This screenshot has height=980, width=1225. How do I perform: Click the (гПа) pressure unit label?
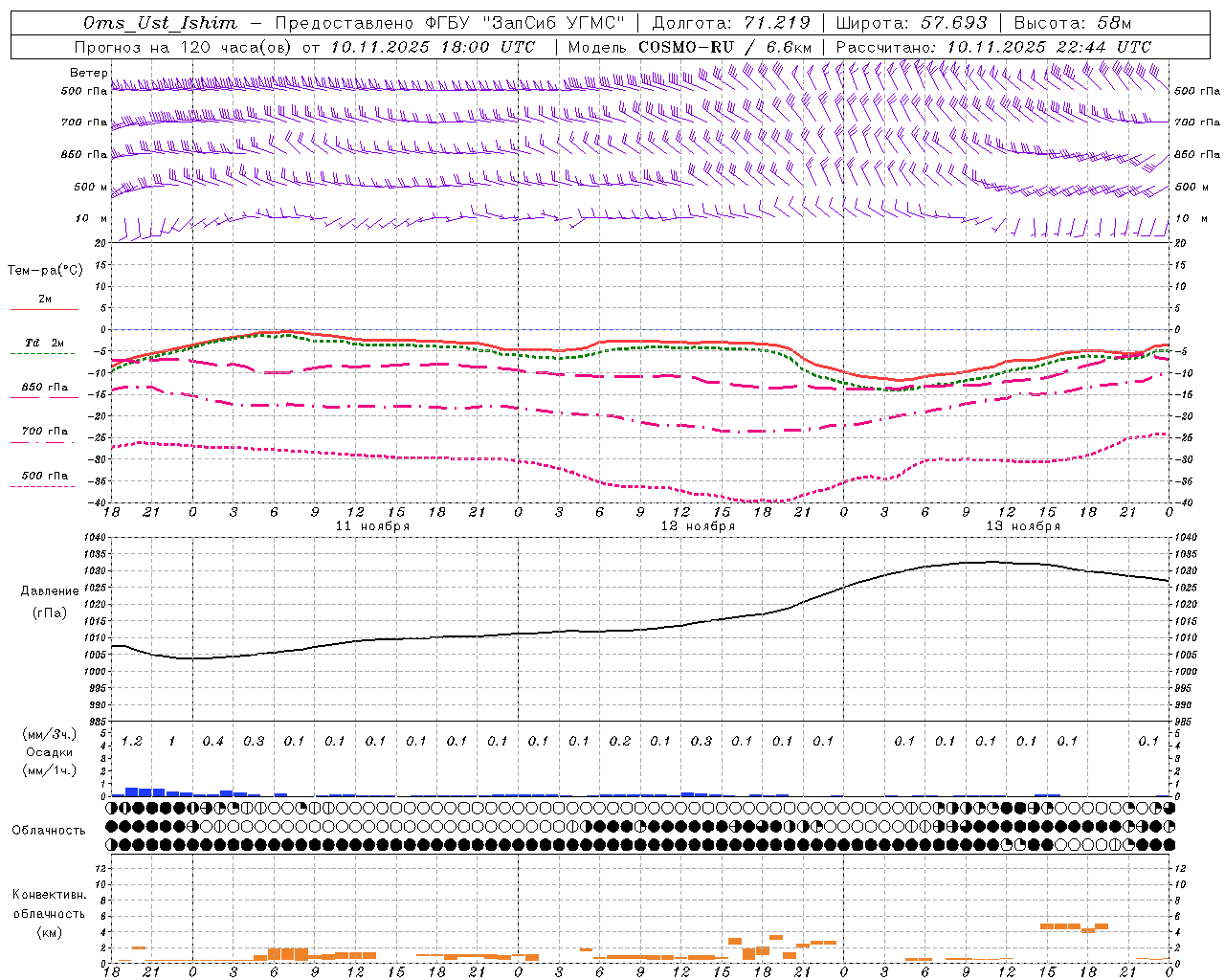tap(50, 612)
